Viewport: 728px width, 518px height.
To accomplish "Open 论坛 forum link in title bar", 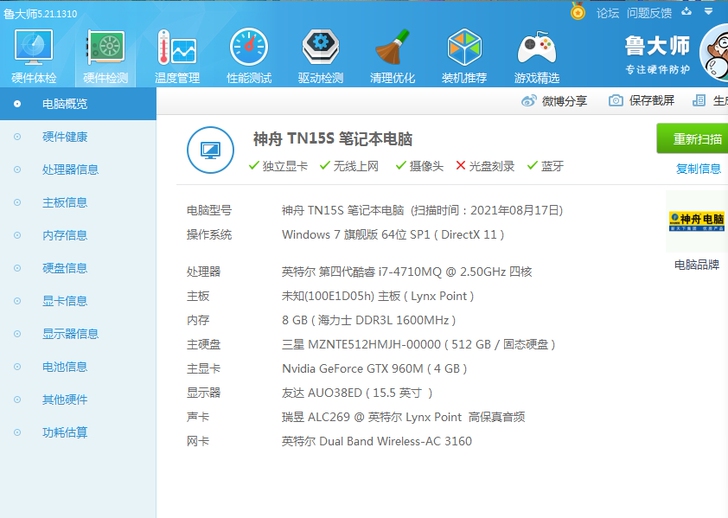I will tap(608, 13).
